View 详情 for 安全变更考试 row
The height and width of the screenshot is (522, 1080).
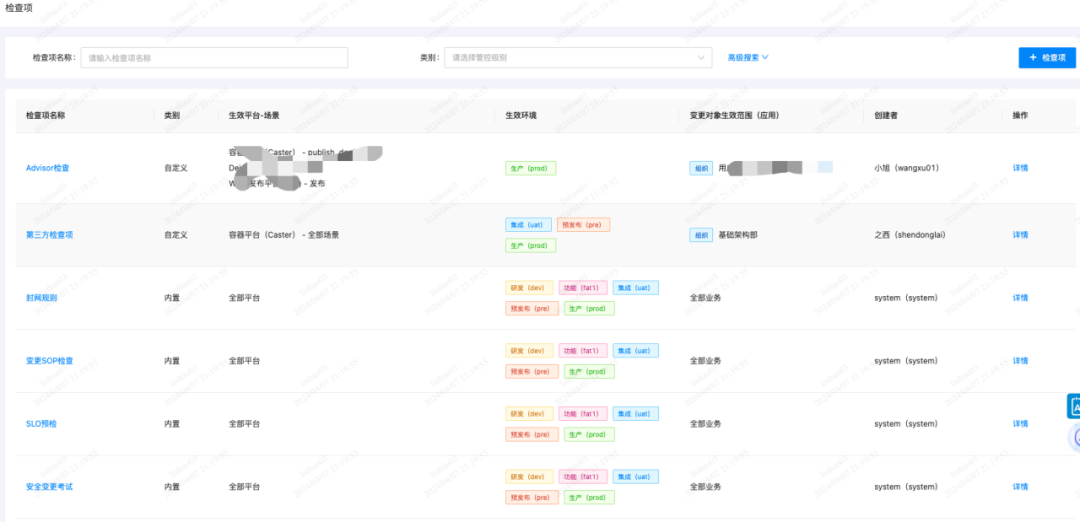point(1020,487)
